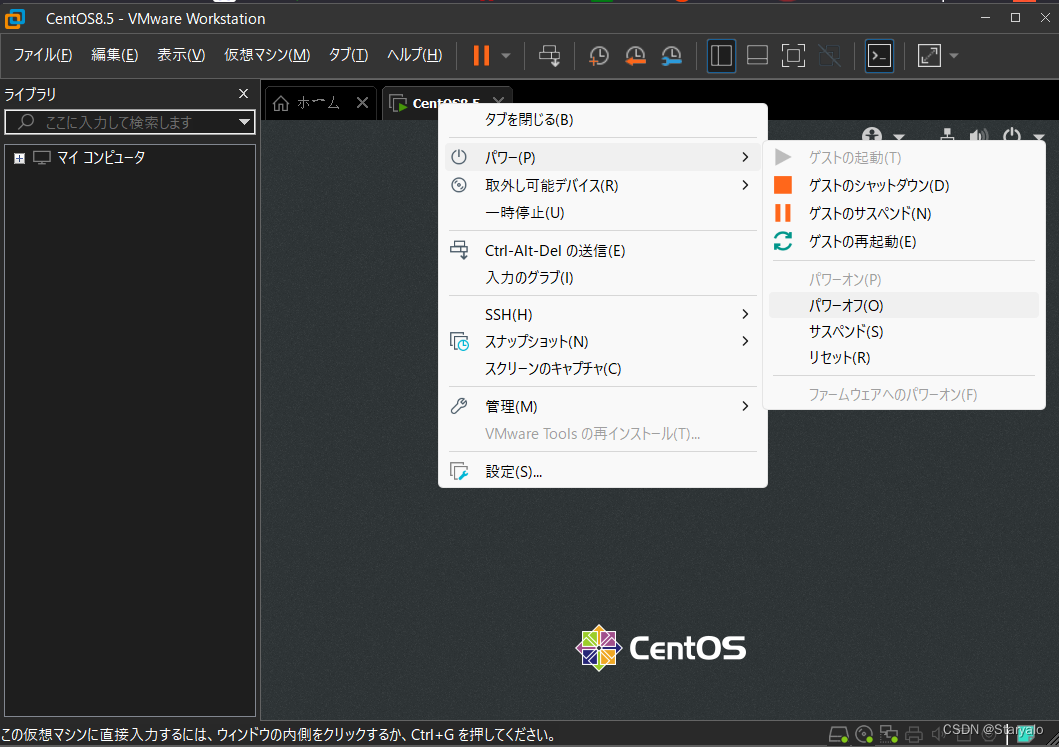Expand the マイ コンピュータ tree node
The width and height of the screenshot is (1059, 747).
20,158
